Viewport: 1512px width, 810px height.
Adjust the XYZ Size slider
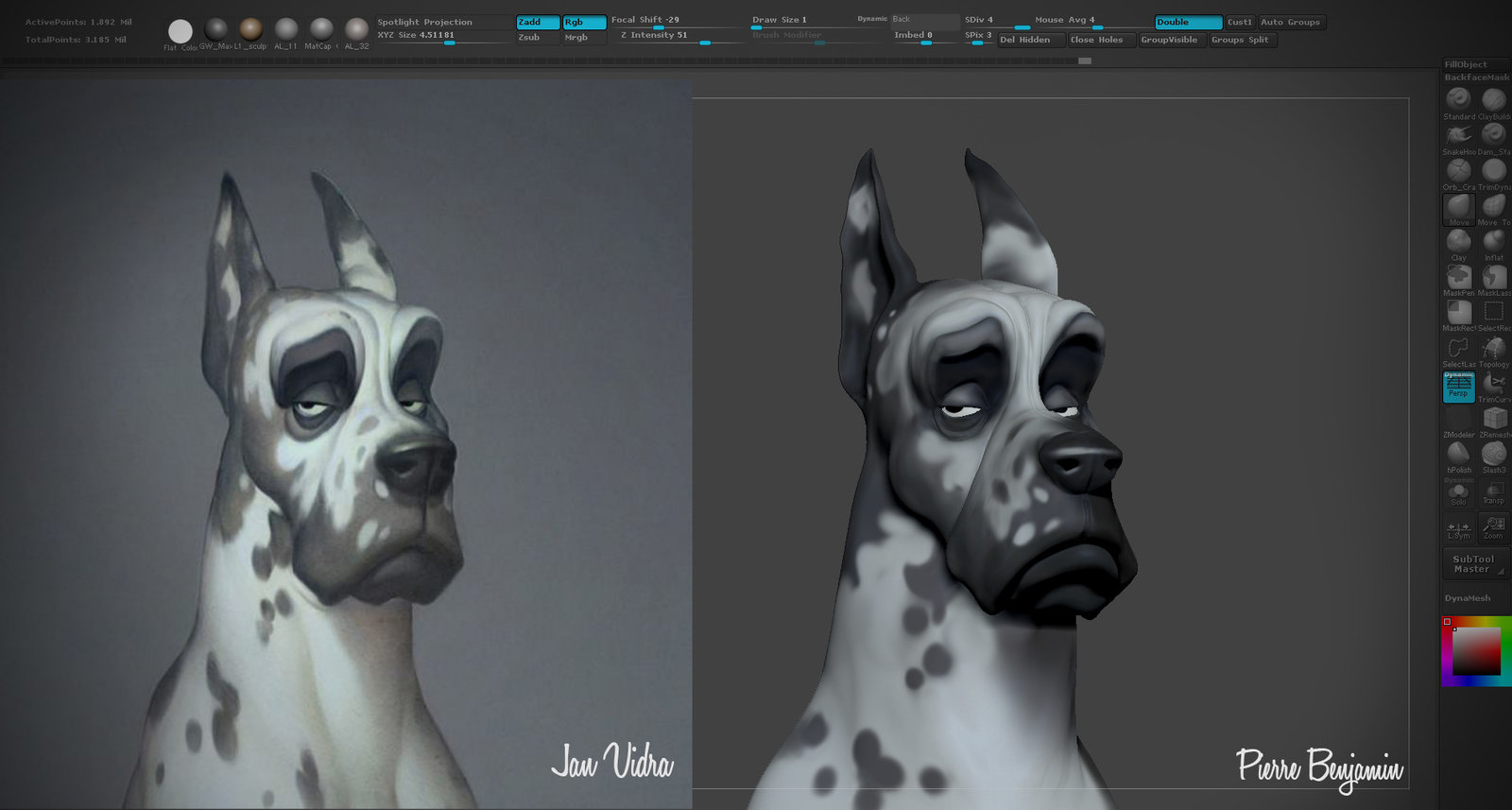point(442,38)
